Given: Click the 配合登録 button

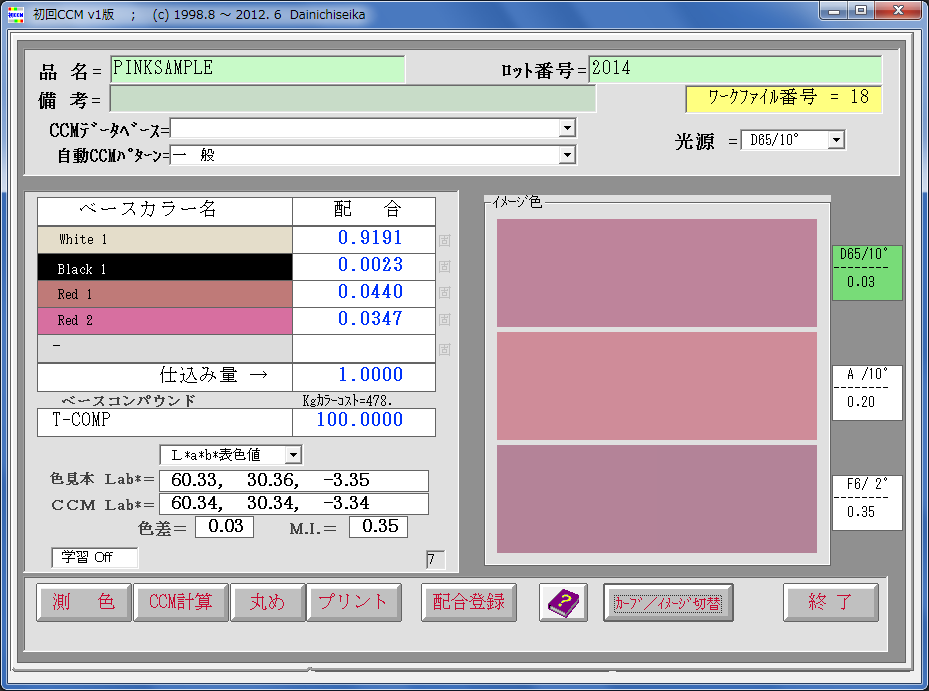Looking at the screenshot, I should 469,603.
